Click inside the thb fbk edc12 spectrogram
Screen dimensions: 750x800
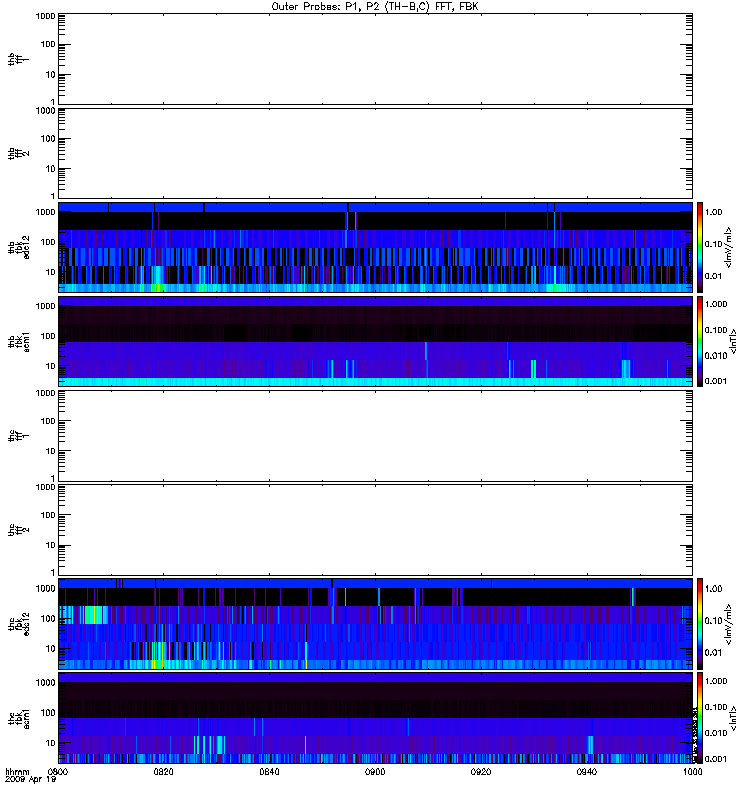coord(375,247)
